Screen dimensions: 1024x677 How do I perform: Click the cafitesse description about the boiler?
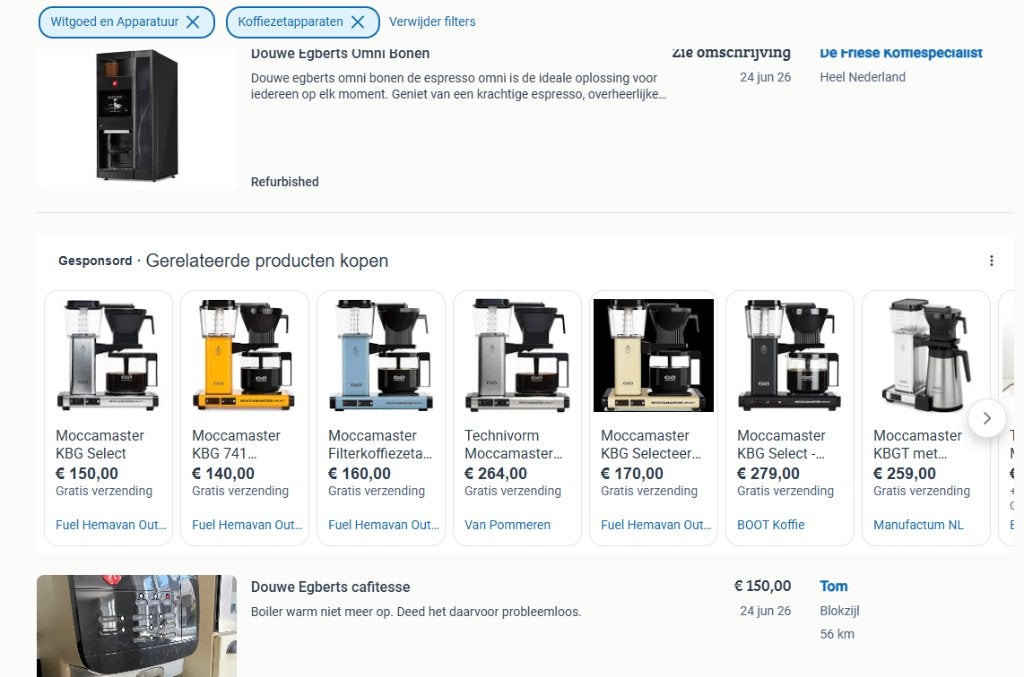[416, 612]
